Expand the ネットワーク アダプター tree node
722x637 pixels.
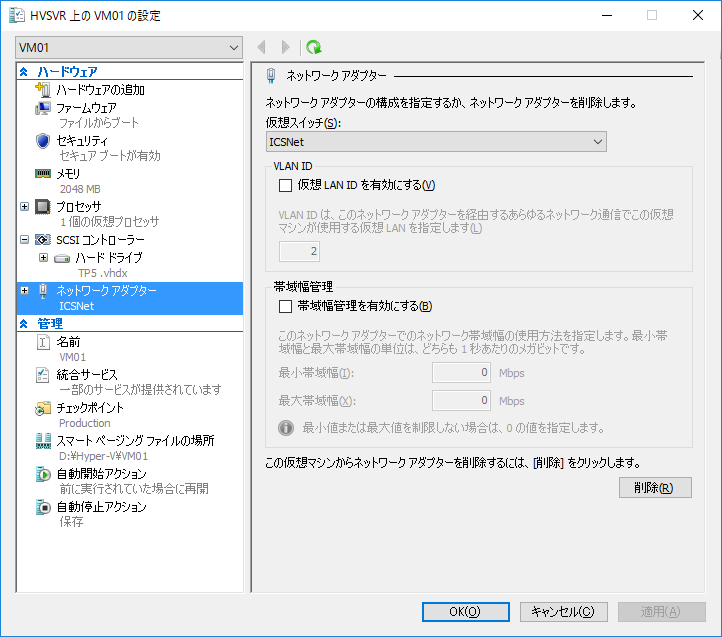click(24, 291)
